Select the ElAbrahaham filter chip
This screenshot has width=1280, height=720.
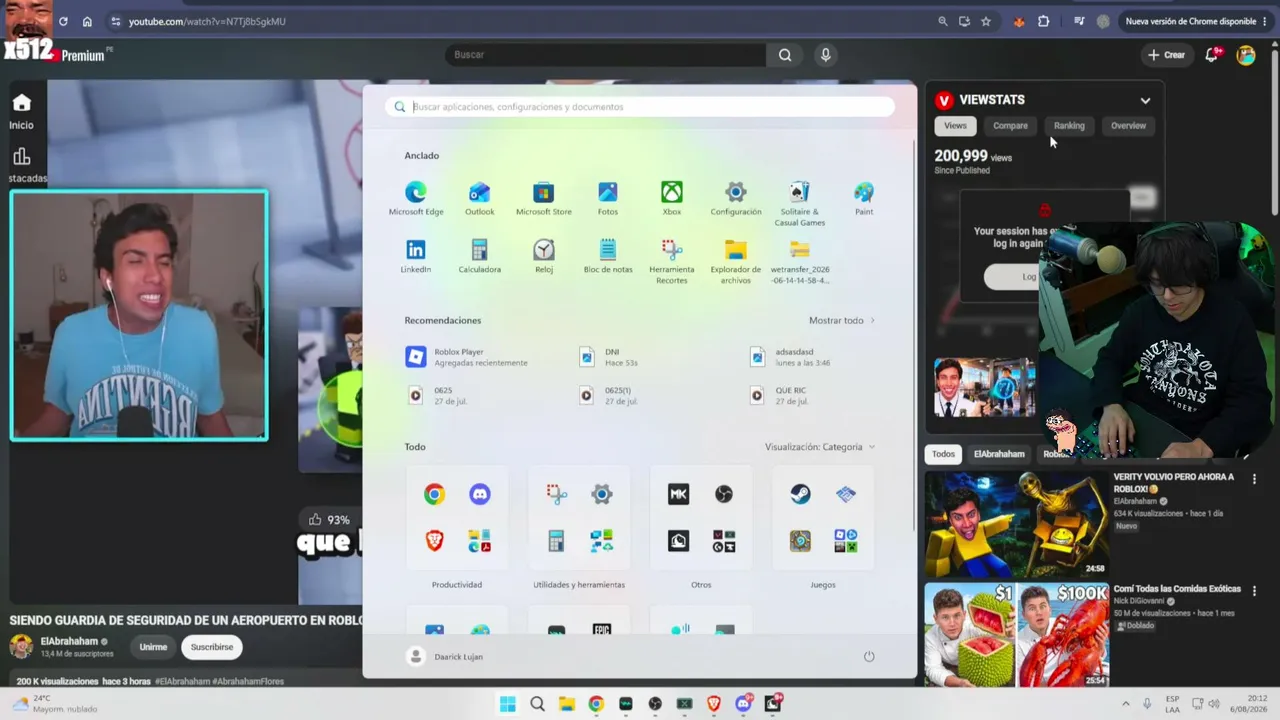[999, 454]
